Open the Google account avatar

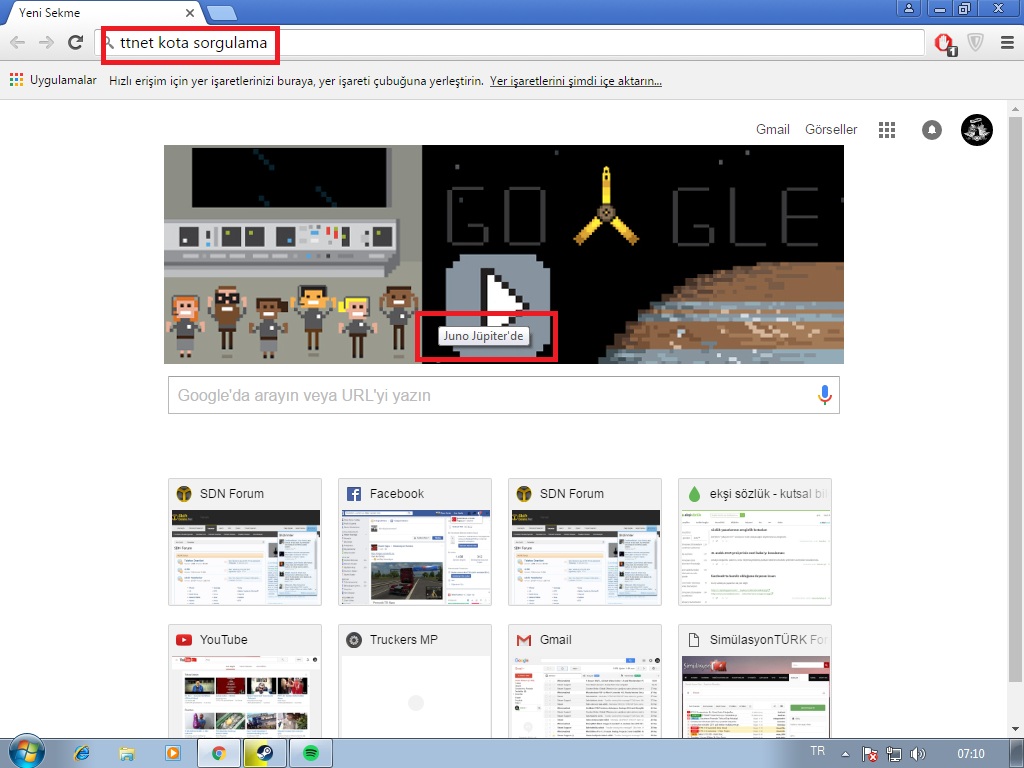tap(977, 129)
